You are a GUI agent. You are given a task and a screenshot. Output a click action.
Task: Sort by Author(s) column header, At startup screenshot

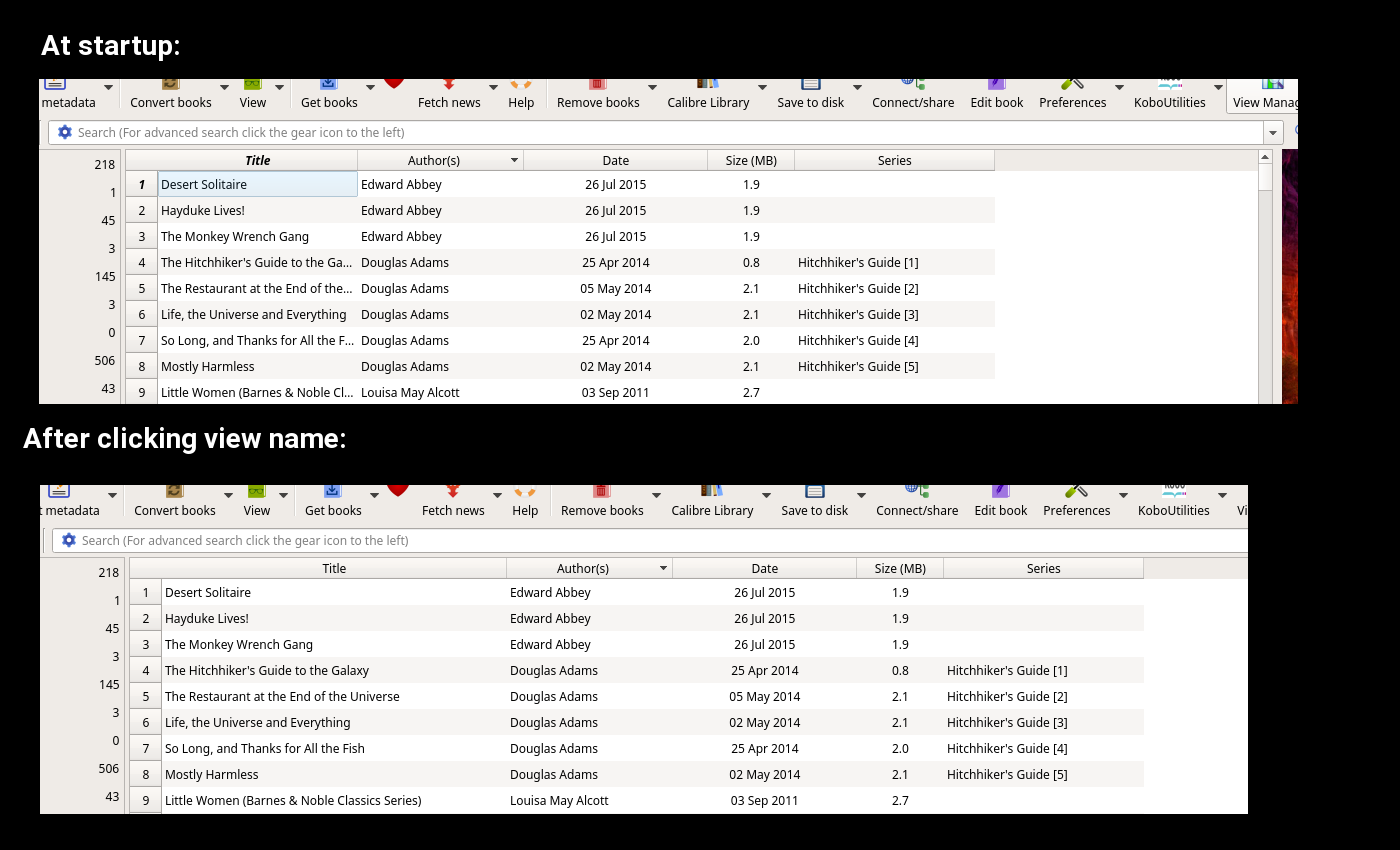(x=440, y=160)
